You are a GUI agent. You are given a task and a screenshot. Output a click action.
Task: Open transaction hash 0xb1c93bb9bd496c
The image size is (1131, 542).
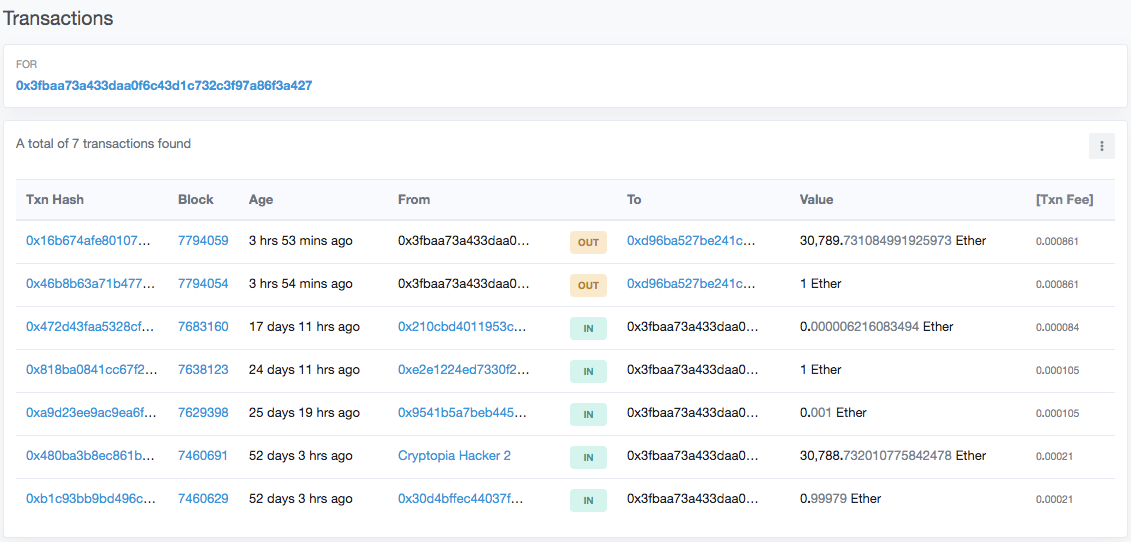coord(90,499)
